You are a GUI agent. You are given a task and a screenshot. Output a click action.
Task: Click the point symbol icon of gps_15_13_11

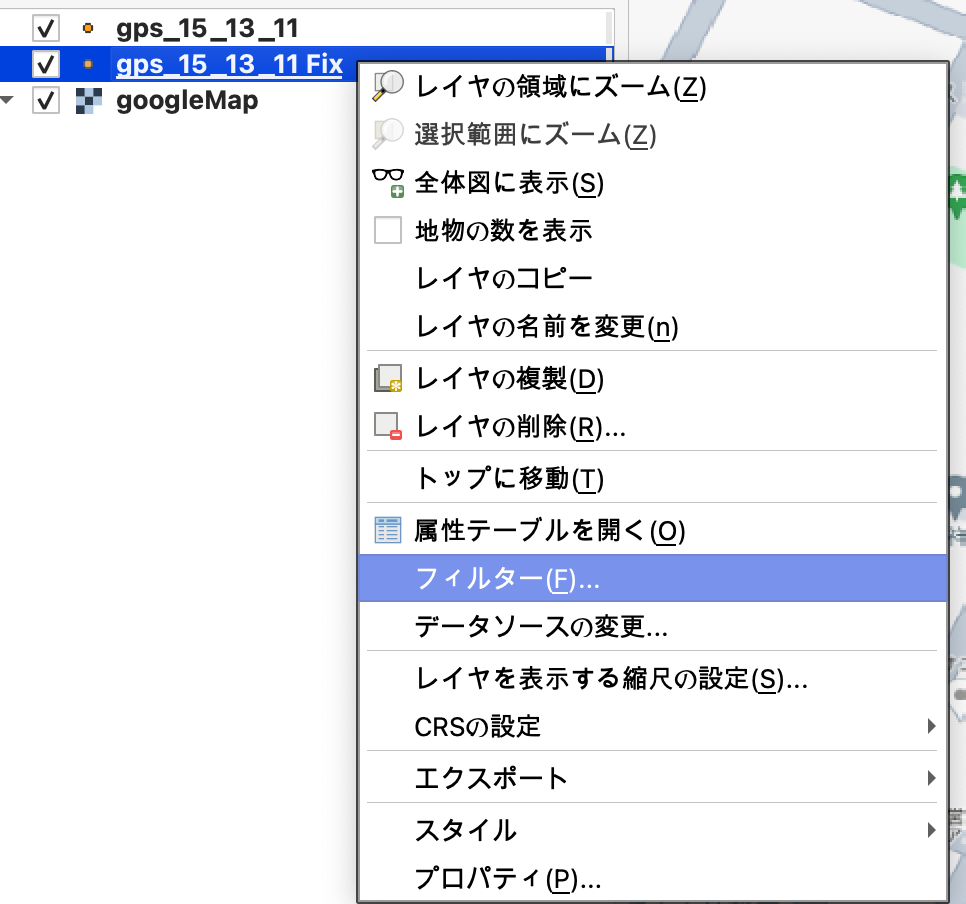coord(88,28)
